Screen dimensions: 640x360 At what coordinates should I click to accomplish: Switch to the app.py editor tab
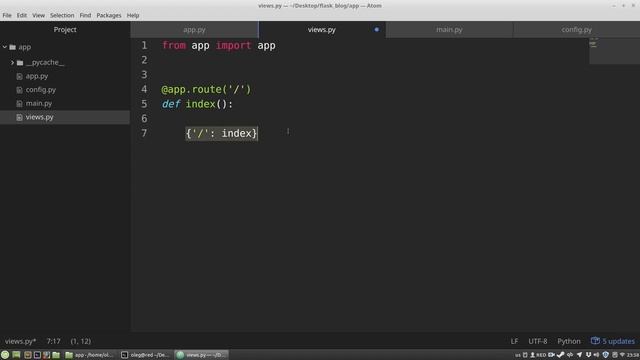click(194, 29)
